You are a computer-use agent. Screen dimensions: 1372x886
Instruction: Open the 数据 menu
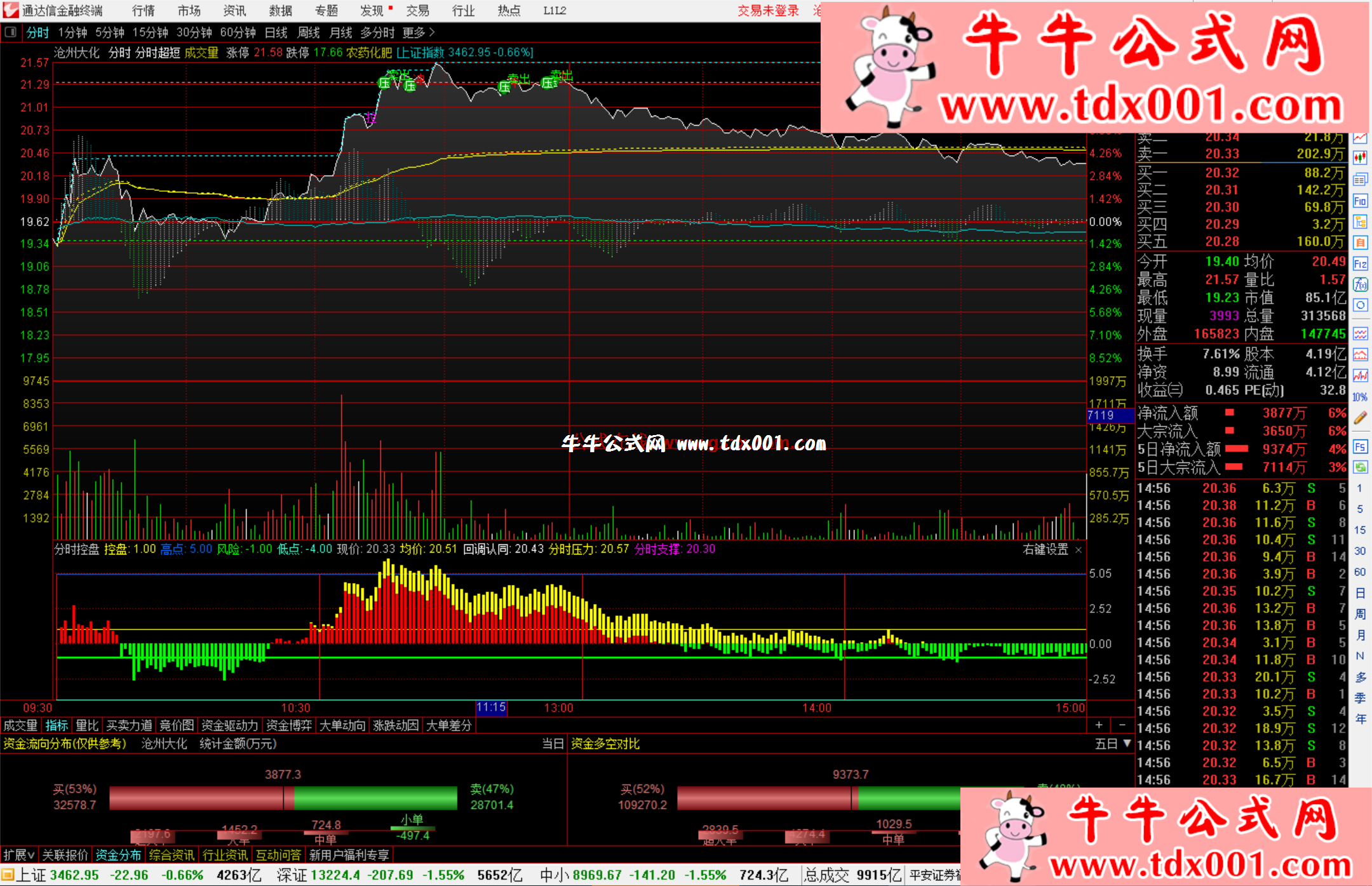coord(280,11)
